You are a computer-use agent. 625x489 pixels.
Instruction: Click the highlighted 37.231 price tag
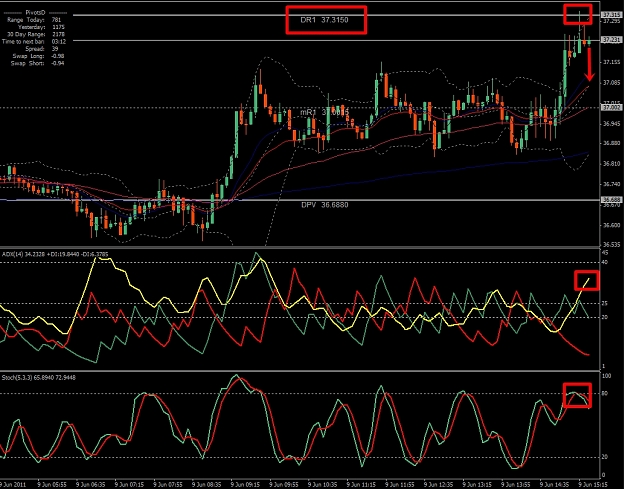(x=612, y=40)
